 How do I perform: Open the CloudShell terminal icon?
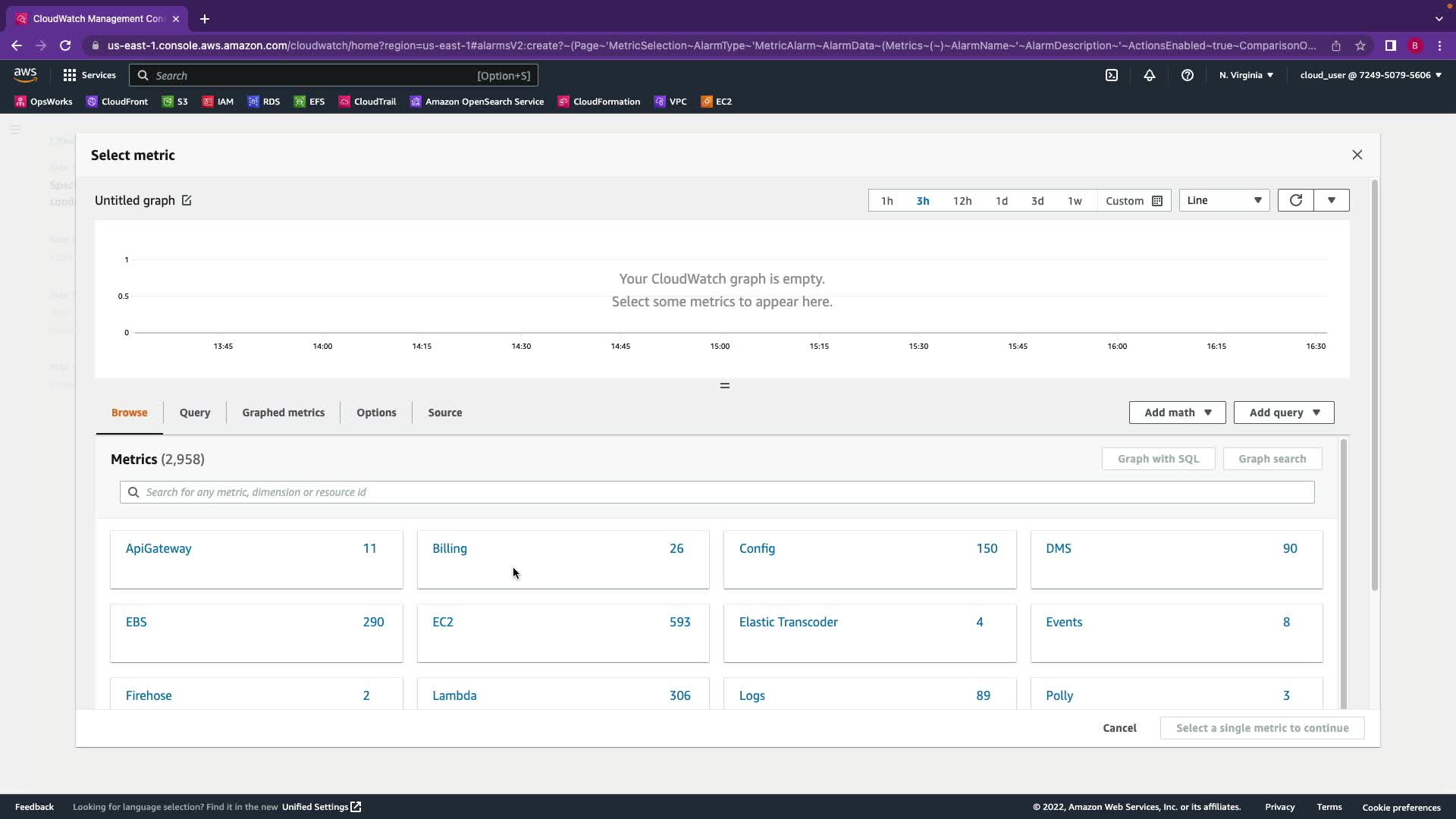point(1112,75)
